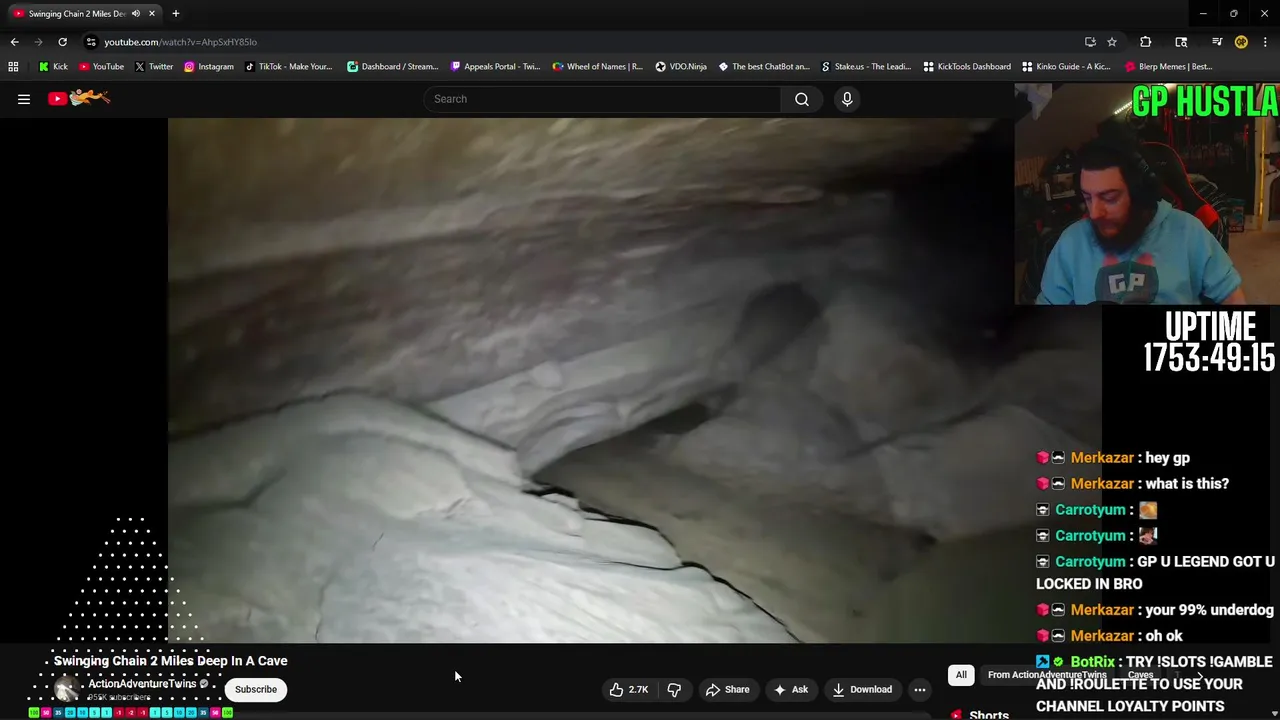Select the Caves filter chip
This screenshot has width=1280, height=720.
click(1141, 675)
